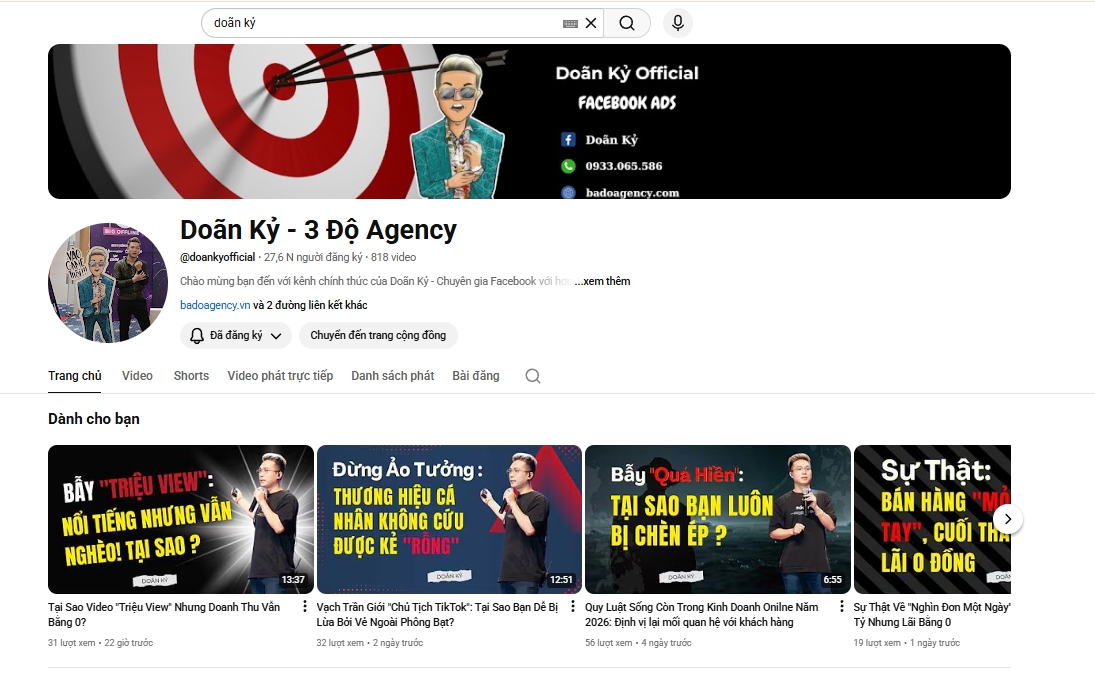
Task: Open the Shorts tab
Action: [191, 376]
